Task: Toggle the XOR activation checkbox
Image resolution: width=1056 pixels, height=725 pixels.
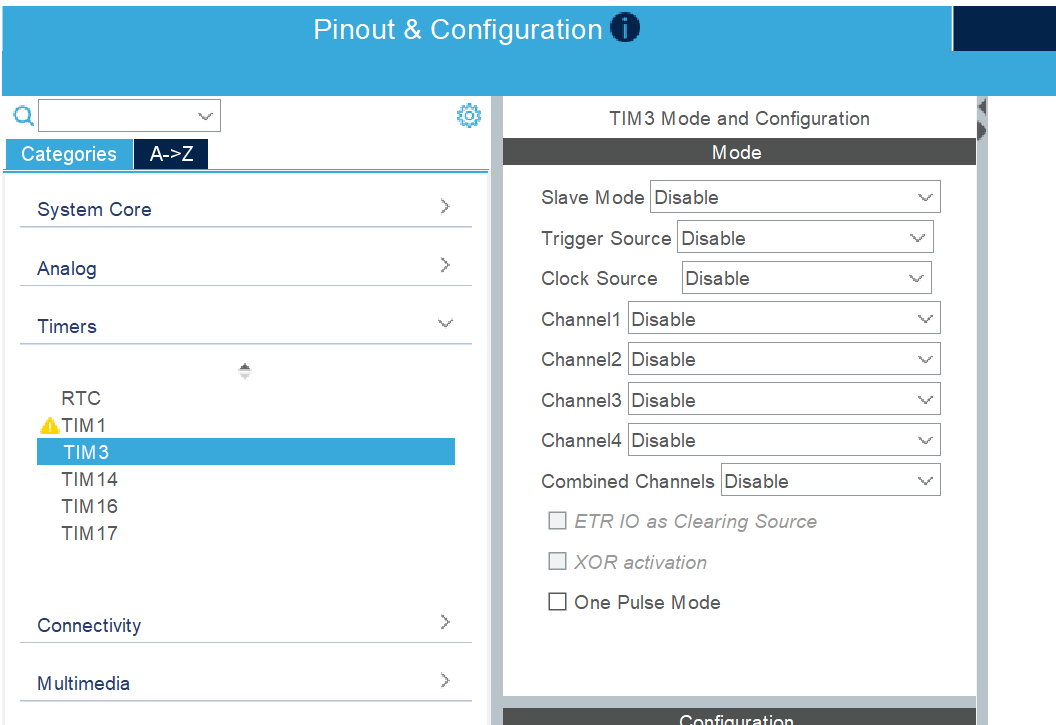Action: point(557,561)
